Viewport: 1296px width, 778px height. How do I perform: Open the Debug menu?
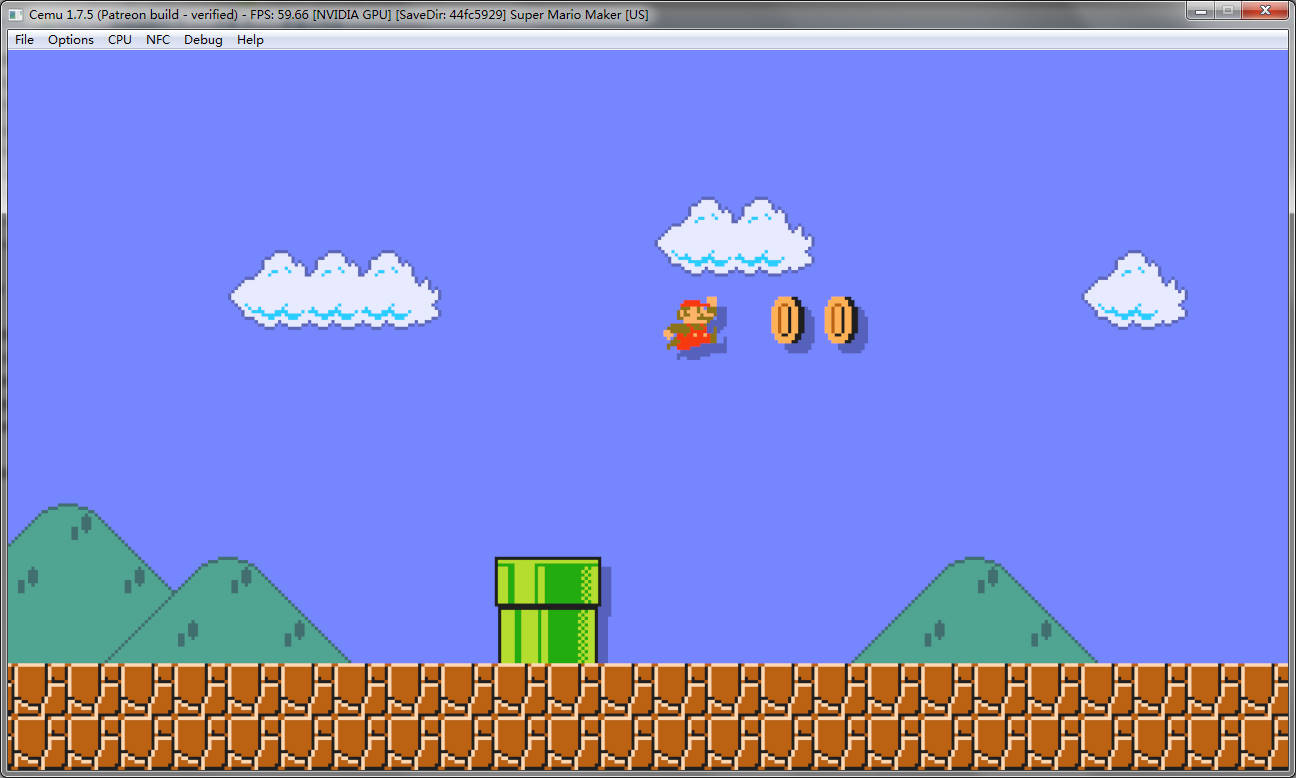click(x=203, y=40)
